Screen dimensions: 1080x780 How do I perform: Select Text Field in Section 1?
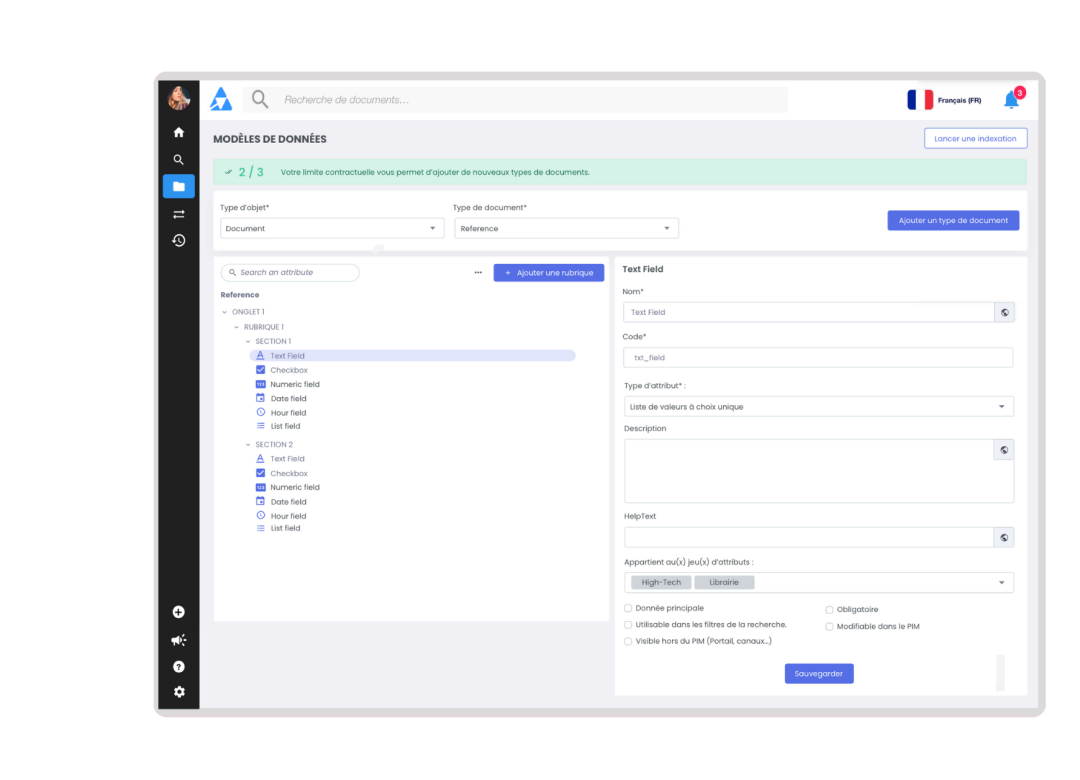click(412, 356)
